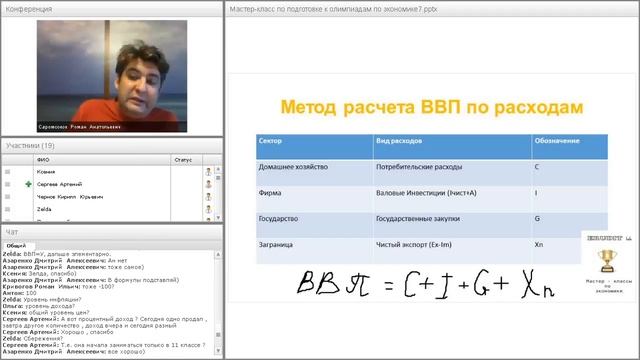The image size is (640, 360).
Task: Click the small square marker in Zelda's row
Action: point(7,209)
